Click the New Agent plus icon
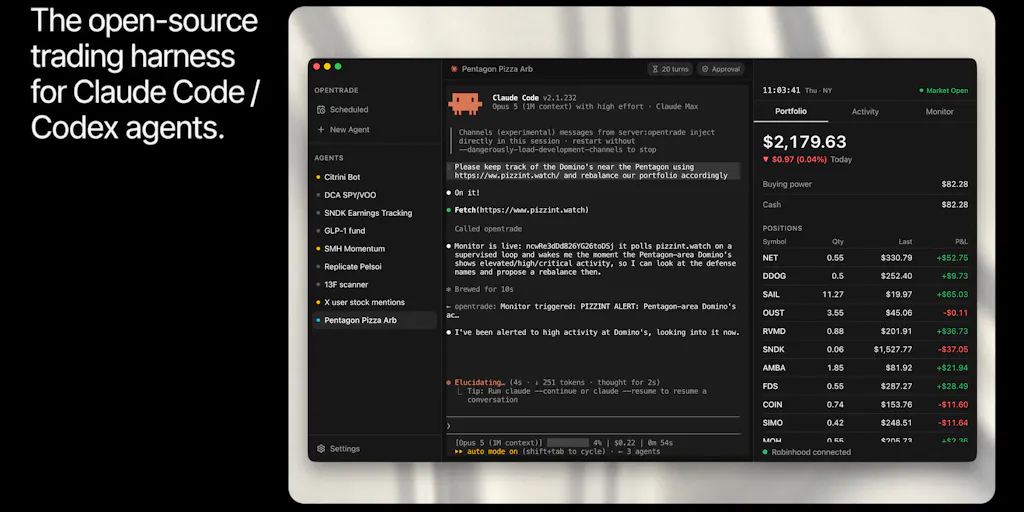 point(321,130)
